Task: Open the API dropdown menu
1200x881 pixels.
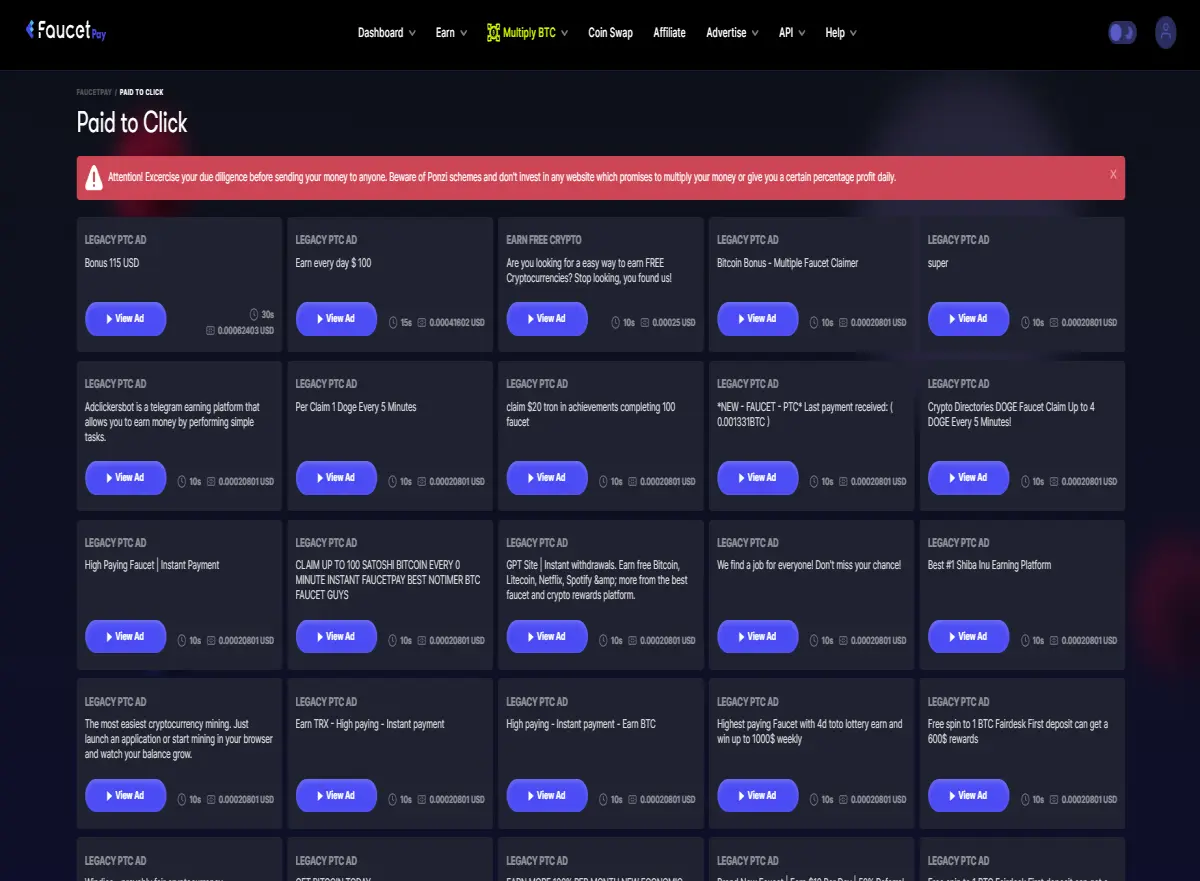Action: 792,33
